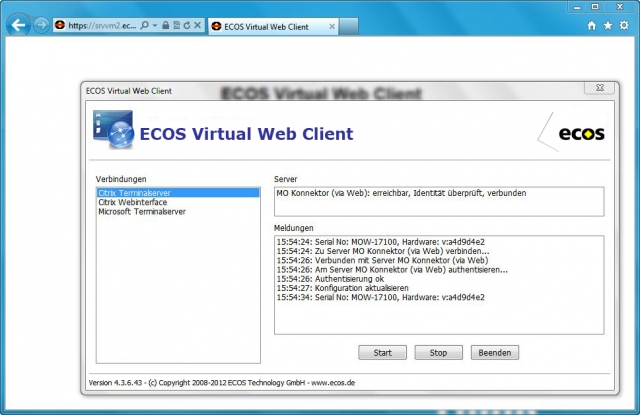This screenshot has width=640, height=415.
Task: Click the ECOS globe monitor logo
Action: [x=113, y=130]
